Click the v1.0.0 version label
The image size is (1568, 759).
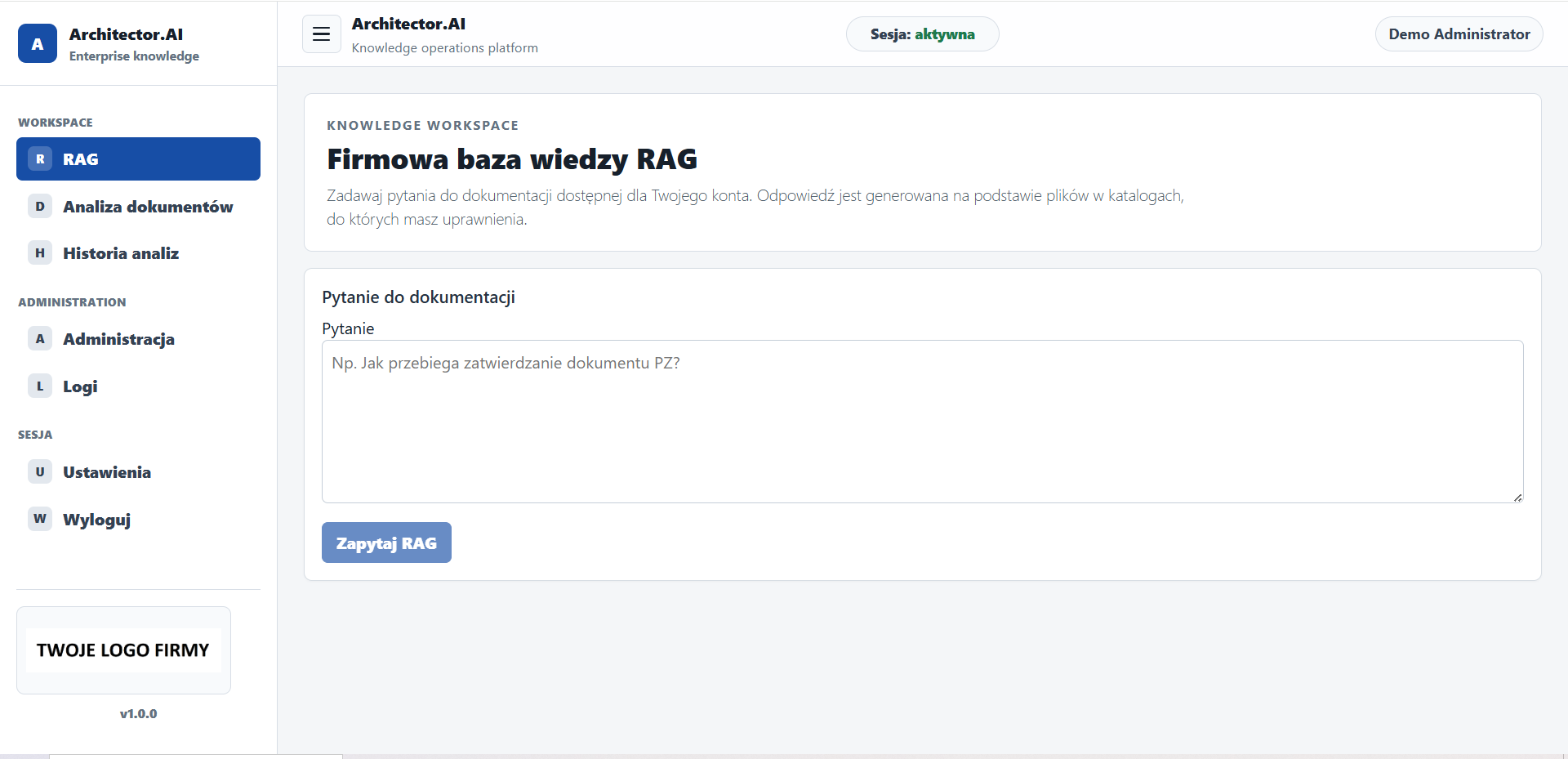pyautogui.click(x=138, y=713)
